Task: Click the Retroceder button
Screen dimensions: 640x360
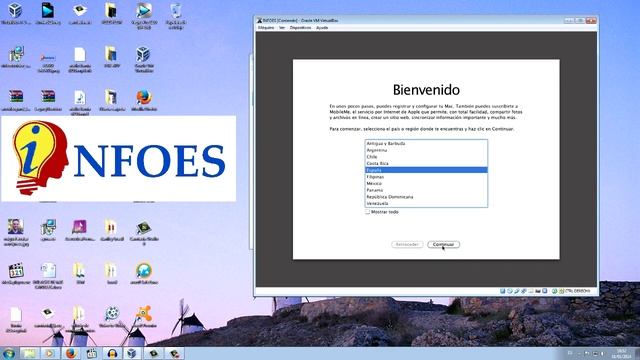Action: tap(407, 244)
